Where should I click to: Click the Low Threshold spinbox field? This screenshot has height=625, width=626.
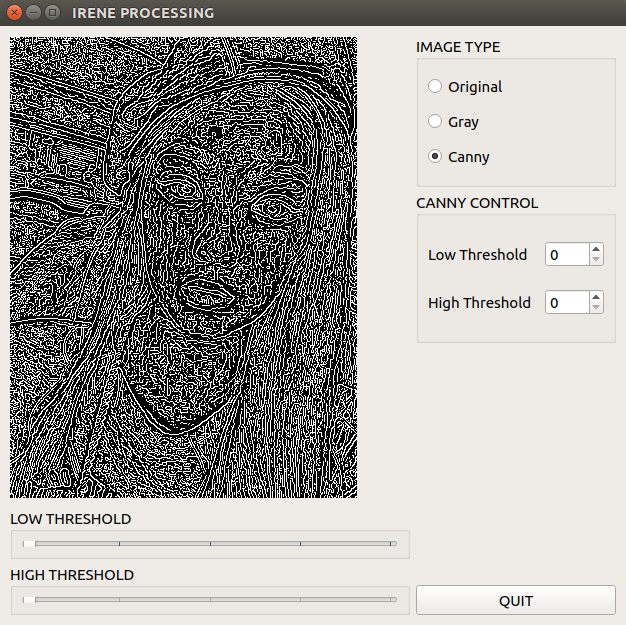pos(567,254)
